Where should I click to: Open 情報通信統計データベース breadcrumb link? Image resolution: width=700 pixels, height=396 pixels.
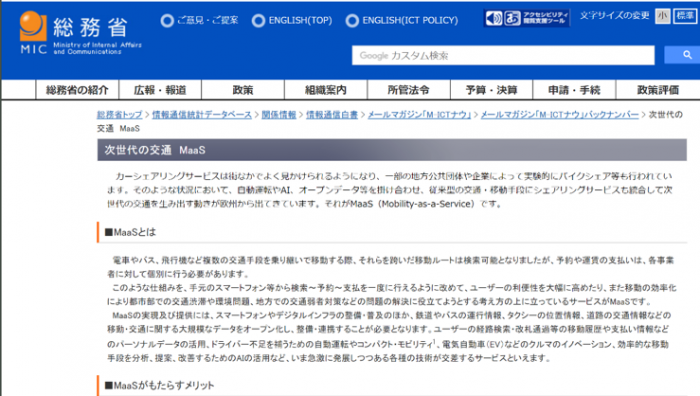pos(202,115)
